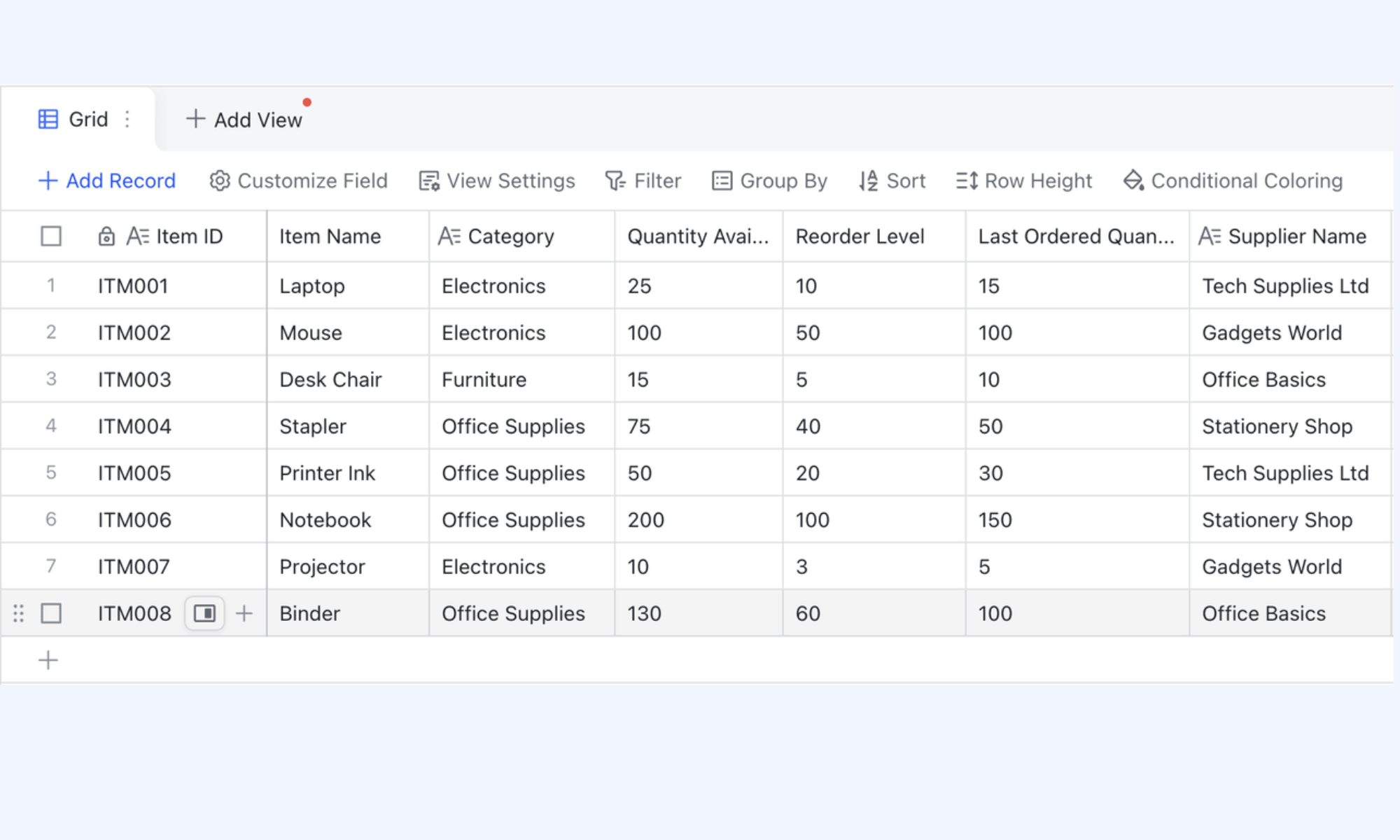This screenshot has height=840, width=1400.
Task: Check the ITM008 row checkbox
Action: [51, 614]
